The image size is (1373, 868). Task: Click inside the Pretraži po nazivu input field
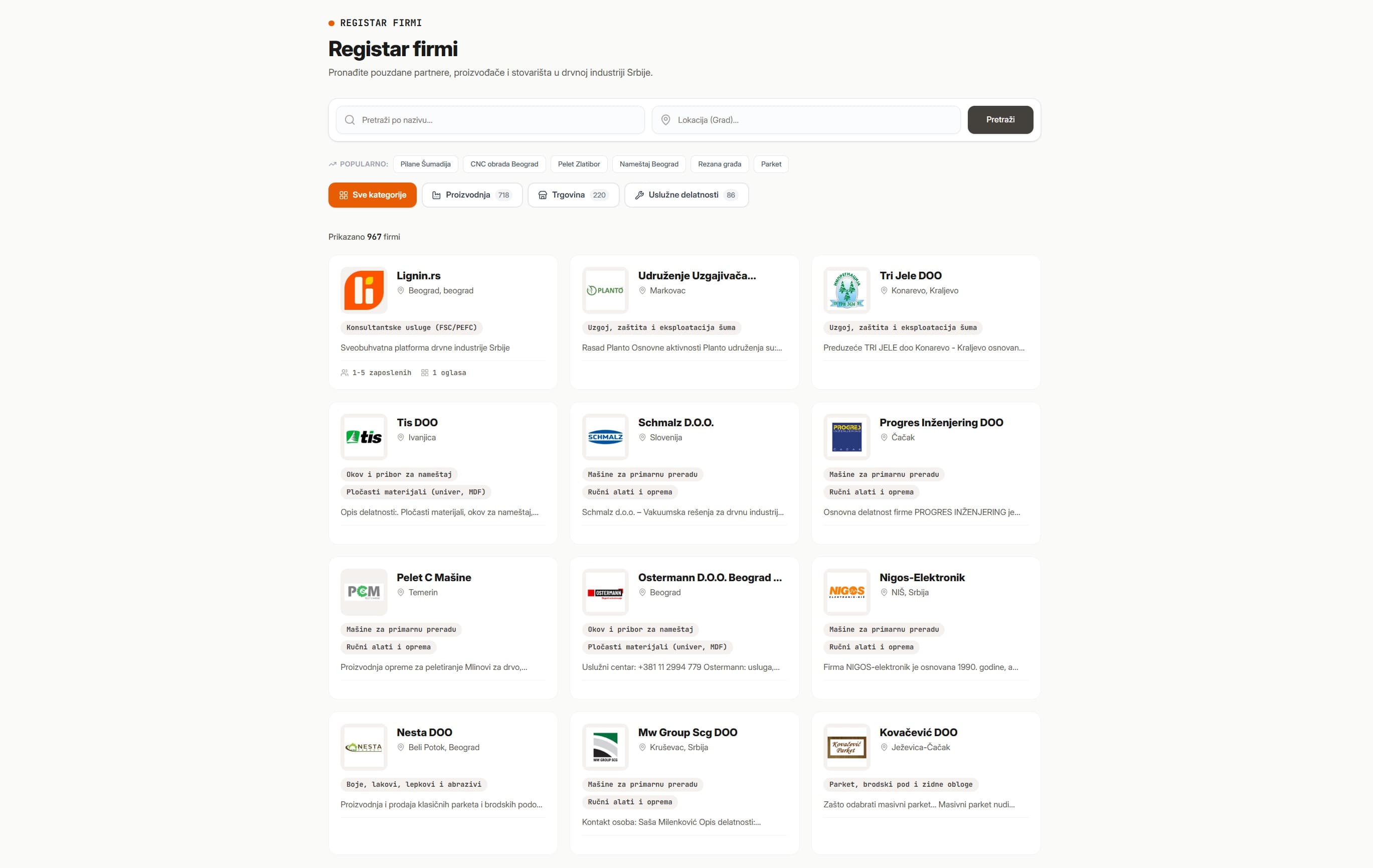click(x=490, y=120)
